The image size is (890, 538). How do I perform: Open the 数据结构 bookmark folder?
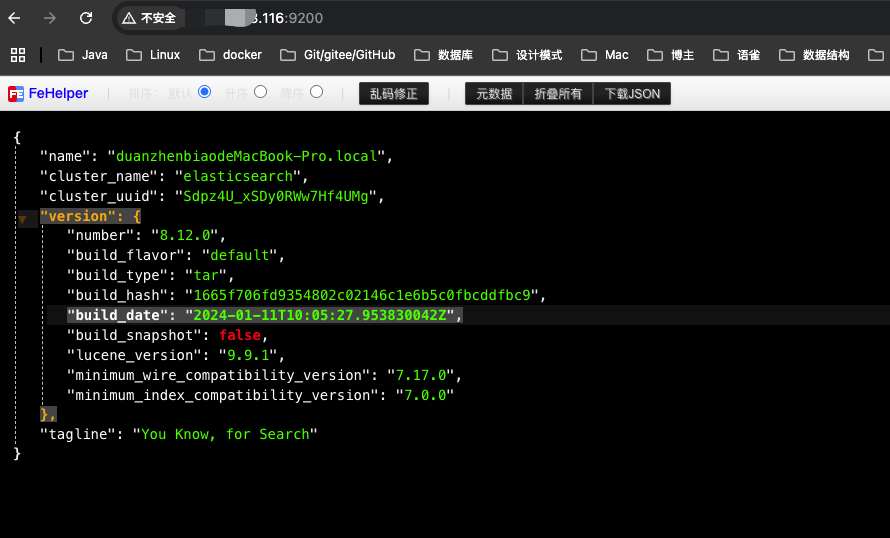click(x=815, y=55)
